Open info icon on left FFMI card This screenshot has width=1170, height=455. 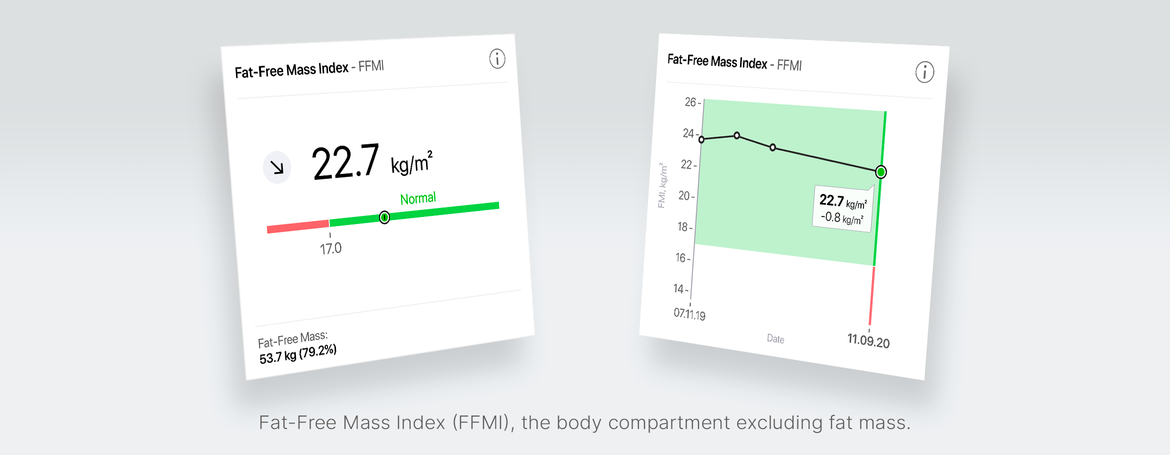(x=497, y=59)
